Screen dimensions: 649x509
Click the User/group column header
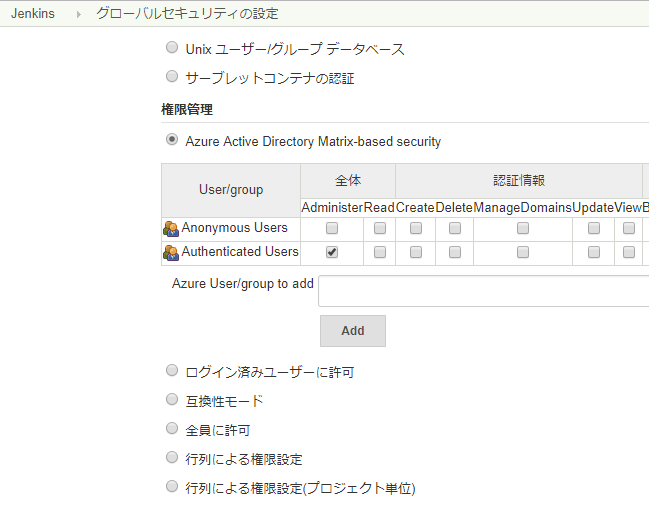[231, 190]
